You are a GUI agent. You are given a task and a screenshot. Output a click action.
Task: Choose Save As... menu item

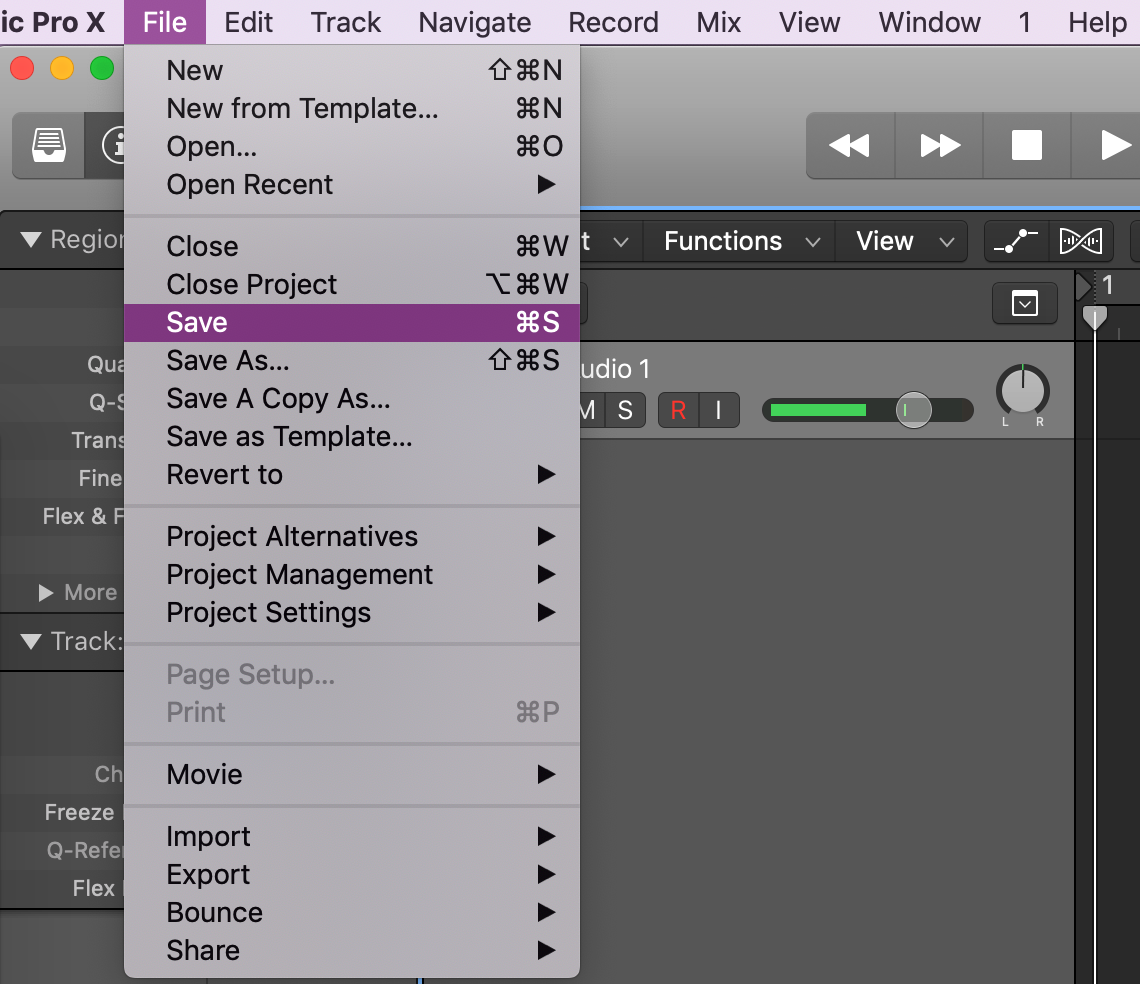352,361
